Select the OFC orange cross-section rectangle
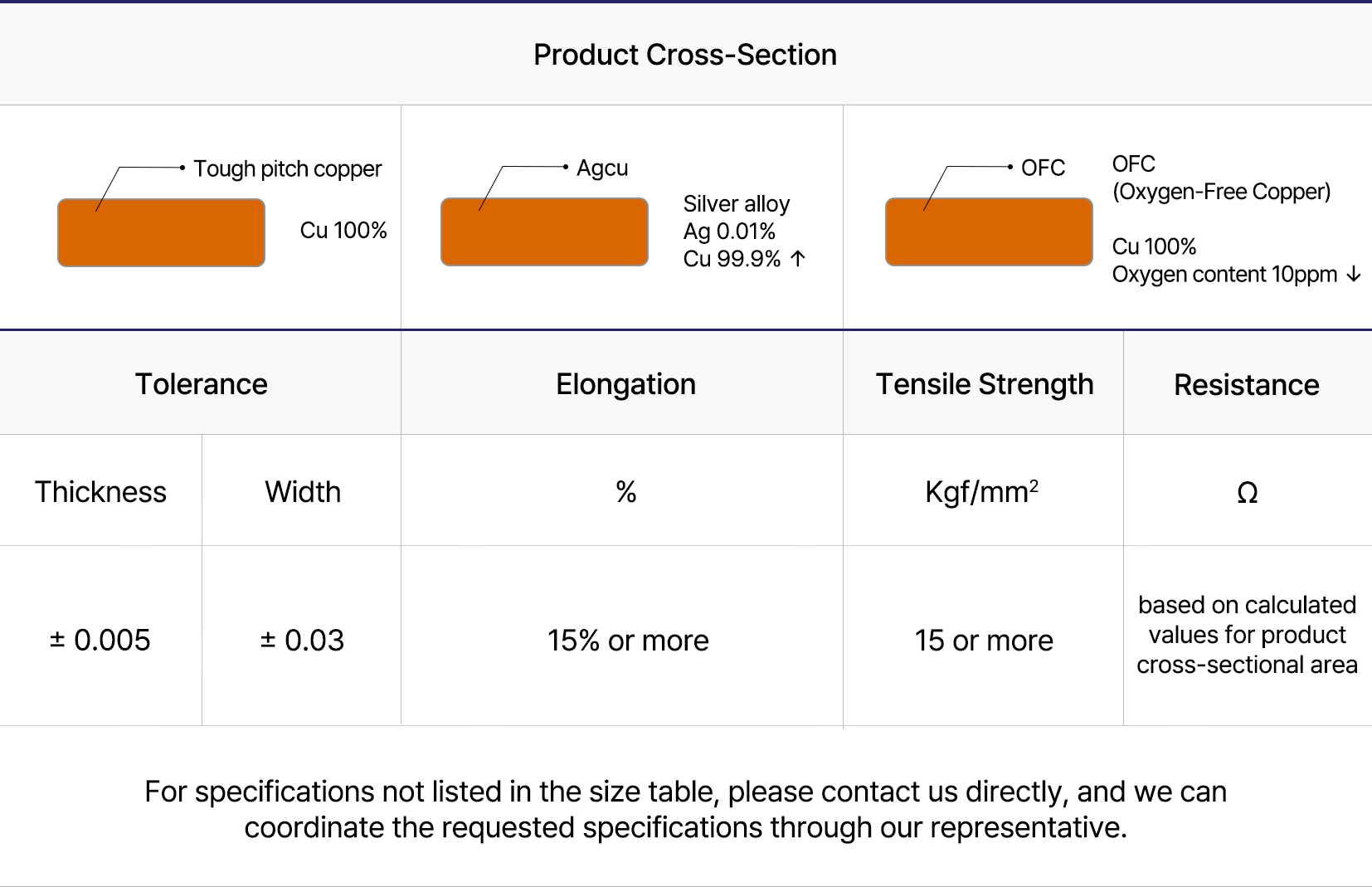This screenshot has width=1372, height=887. (x=989, y=232)
